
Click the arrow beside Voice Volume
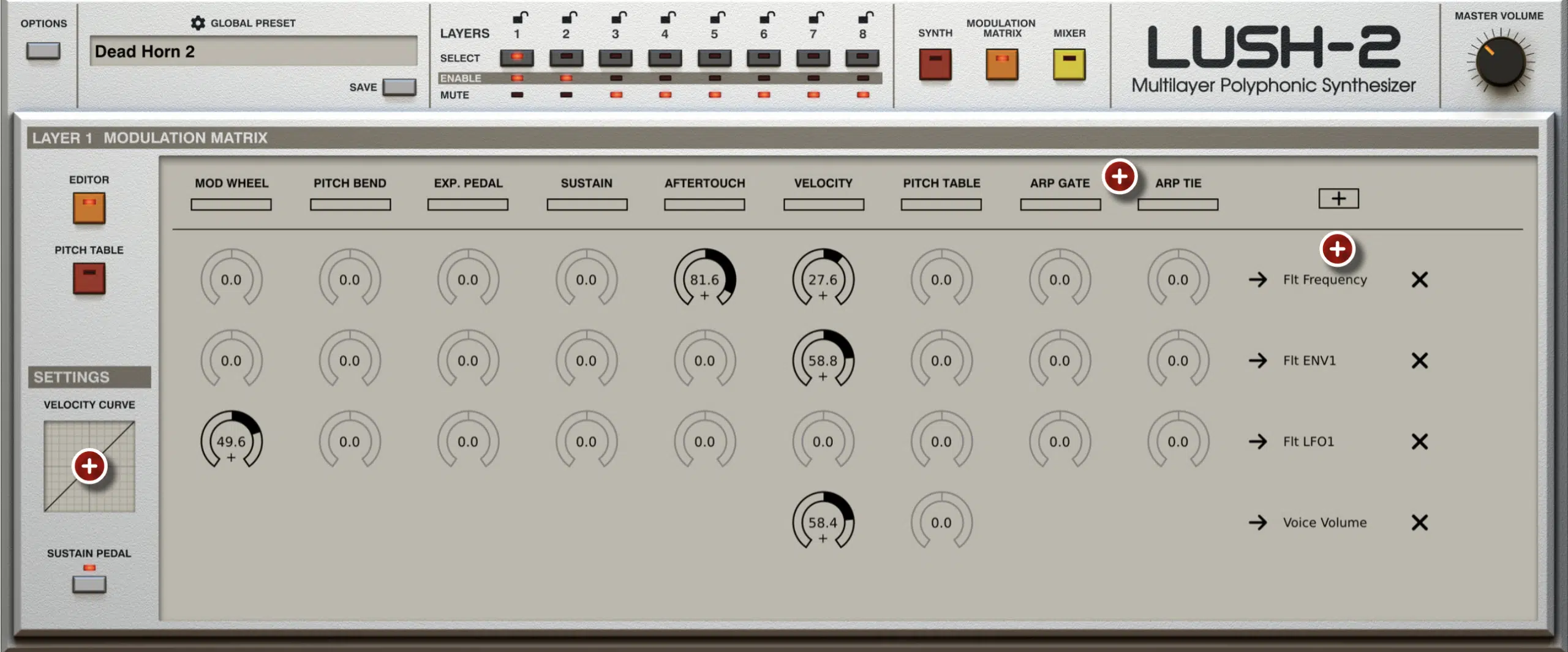point(1258,522)
